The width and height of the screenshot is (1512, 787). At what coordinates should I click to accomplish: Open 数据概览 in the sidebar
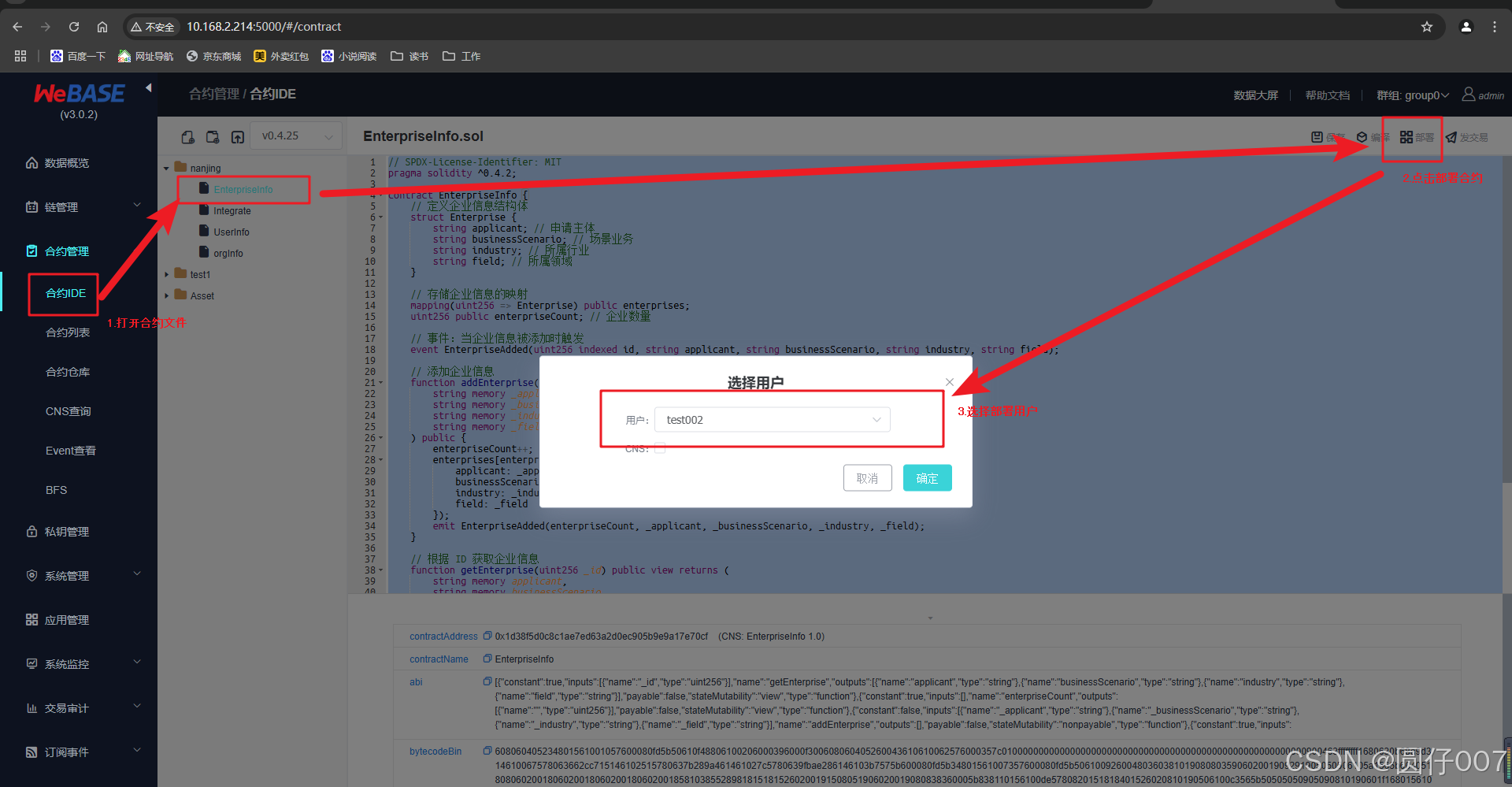click(x=67, y=163)
